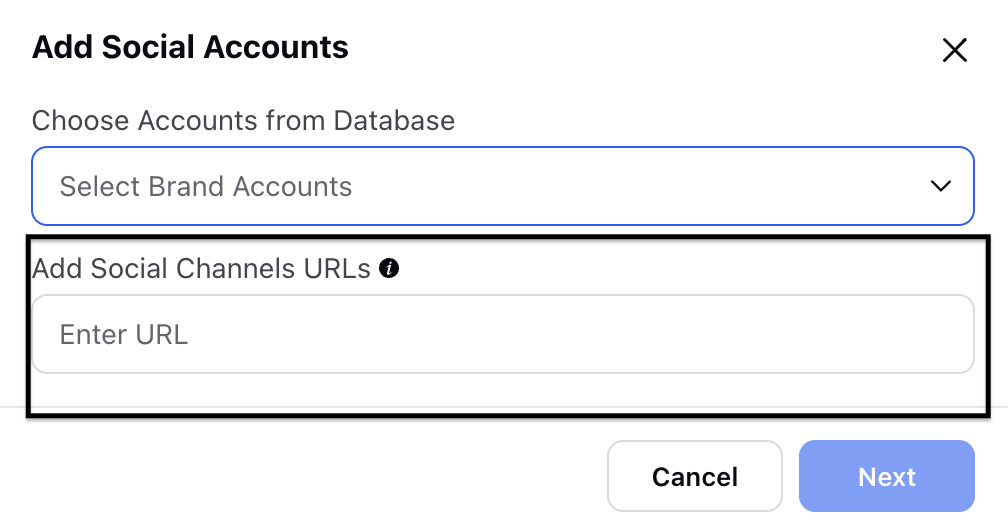Click the Select Brand Accounts placeholder text
Viewport: 1008px width, 530px height.
point(206,187)
